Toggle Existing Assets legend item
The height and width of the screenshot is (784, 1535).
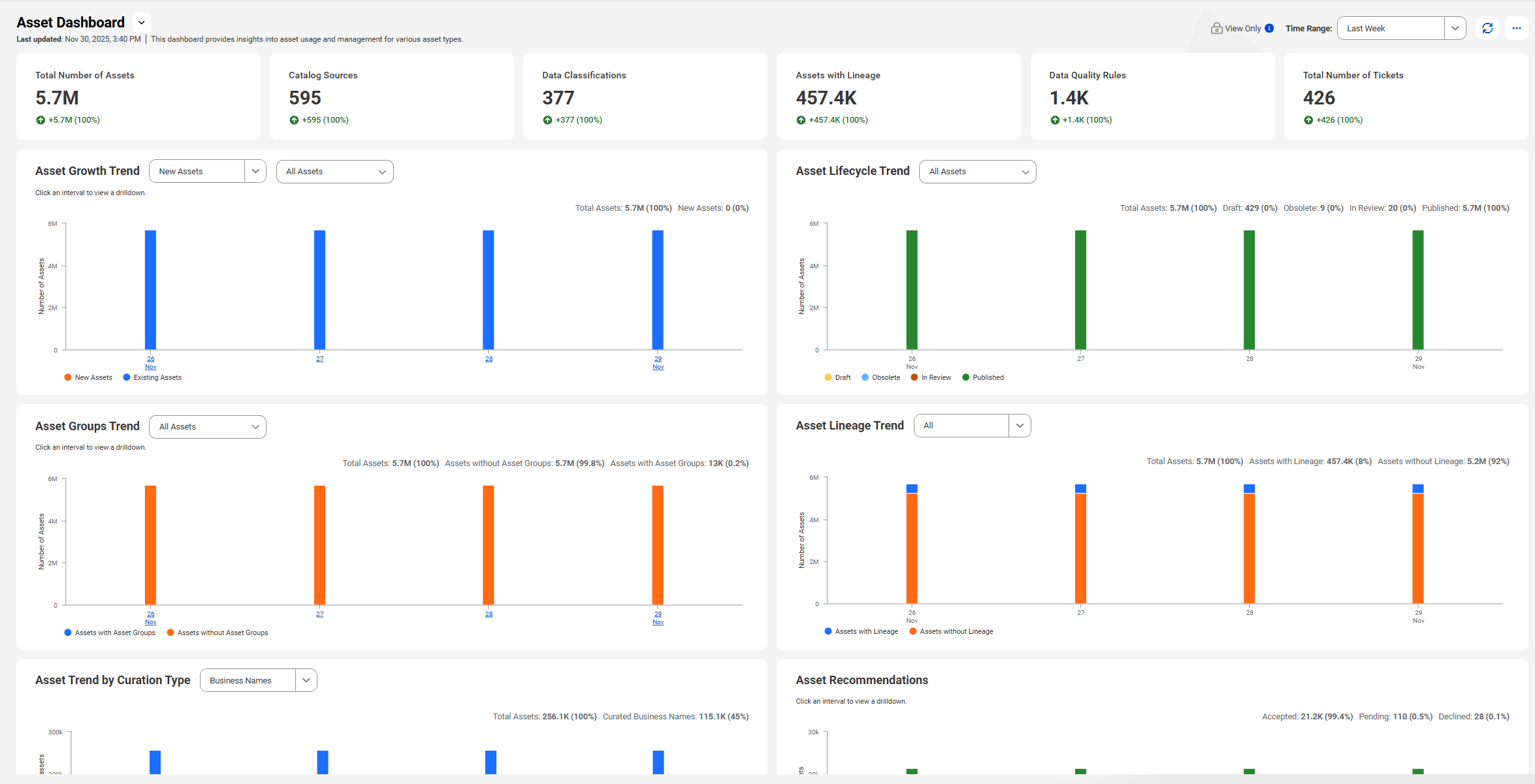(x=152, y=377)
